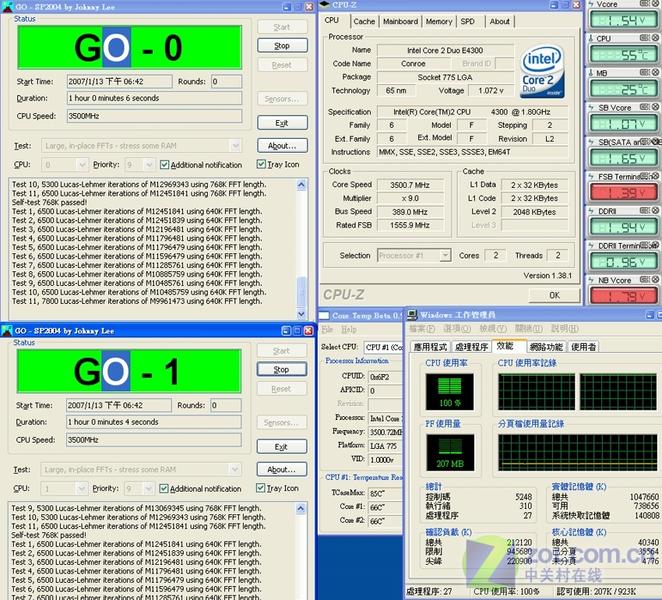Click the Windows Task Manager title bar icon
Viewport: 662px width, 600px height.
pos(412,315)
